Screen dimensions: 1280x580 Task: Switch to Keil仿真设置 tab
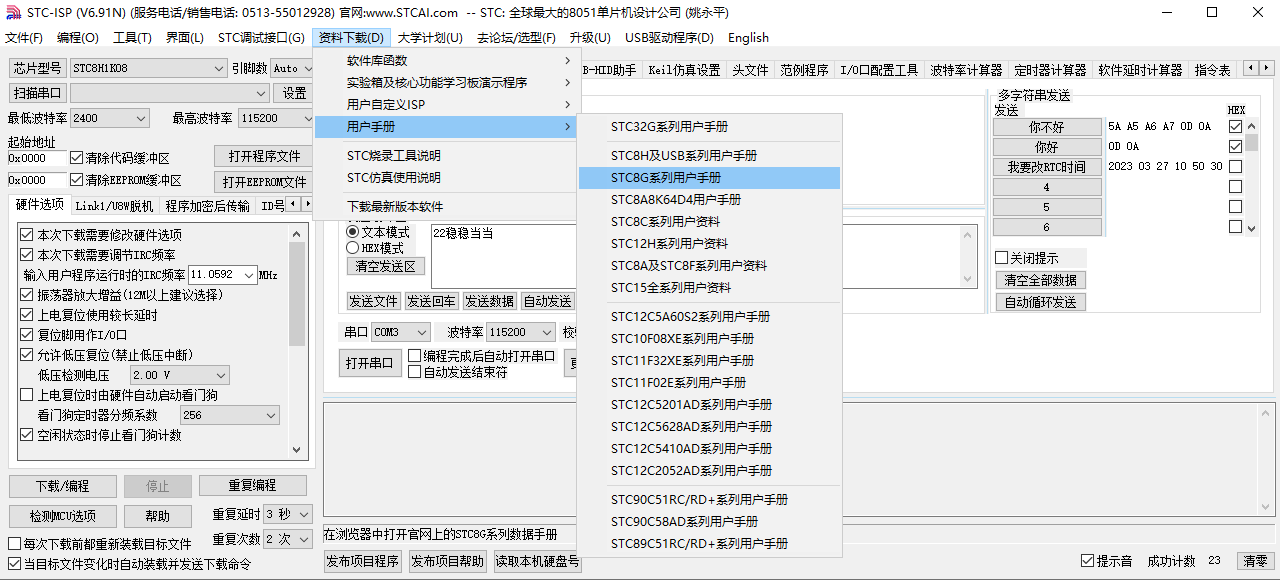coord(684,70)
